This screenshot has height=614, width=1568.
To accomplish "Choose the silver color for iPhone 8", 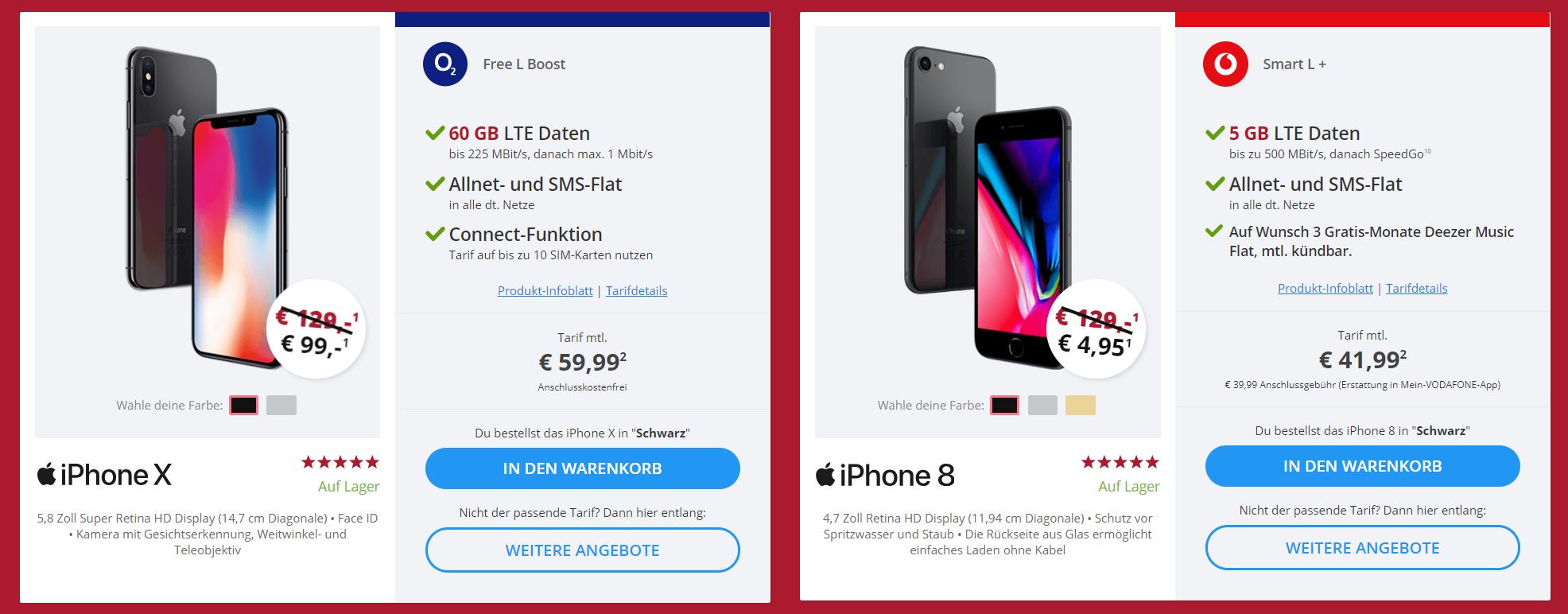I will pyautogui.click(x=1042, y=405).
